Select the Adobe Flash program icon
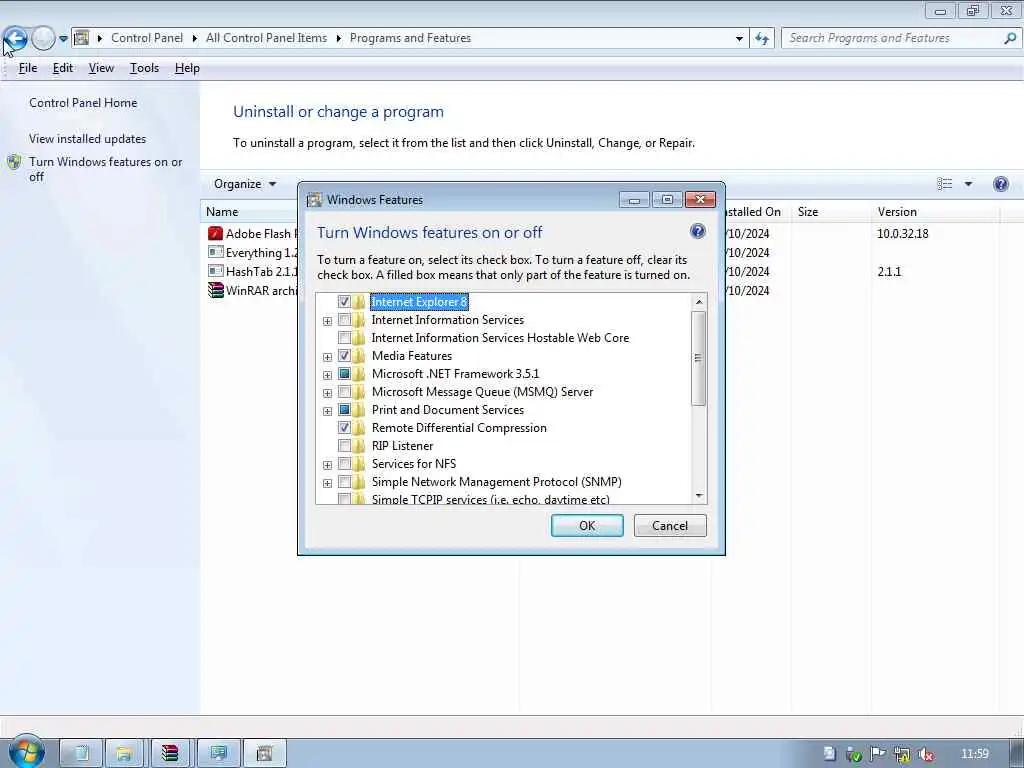This screenshot has width=1024, height=768. point(215,233)
